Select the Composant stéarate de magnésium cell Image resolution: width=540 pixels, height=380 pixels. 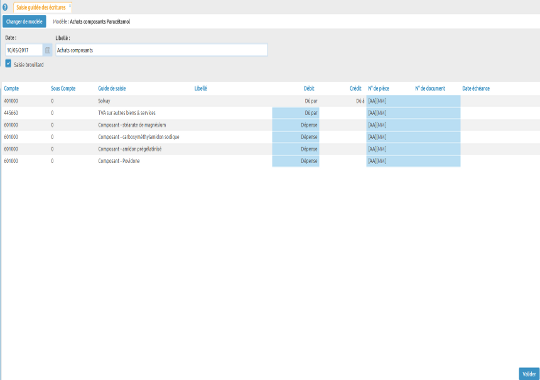point(132,125)
